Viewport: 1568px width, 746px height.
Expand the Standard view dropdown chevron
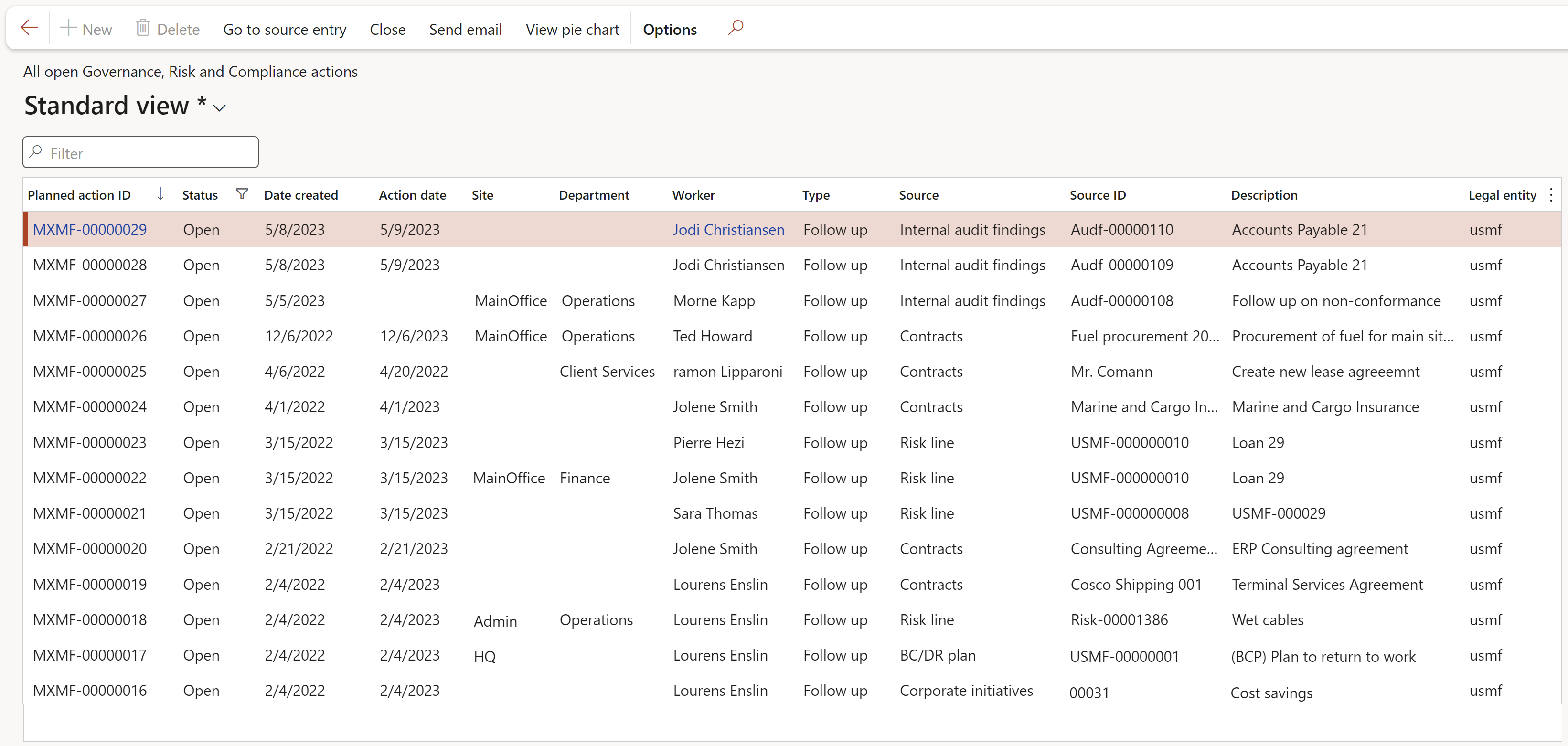[220, 108]
